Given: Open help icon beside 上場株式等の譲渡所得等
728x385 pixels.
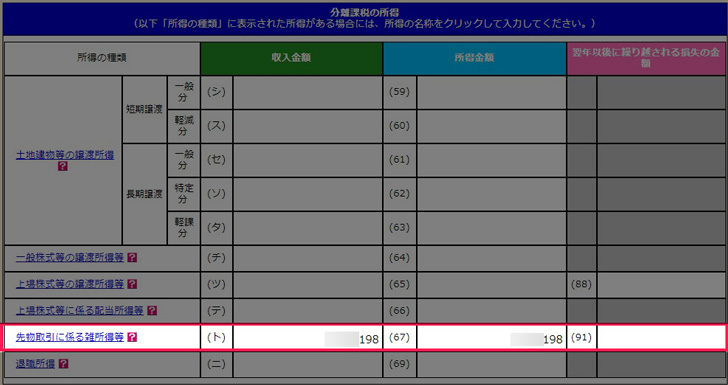Looking at the screenshot, I should pyautogui.click(x=132, y=284).
